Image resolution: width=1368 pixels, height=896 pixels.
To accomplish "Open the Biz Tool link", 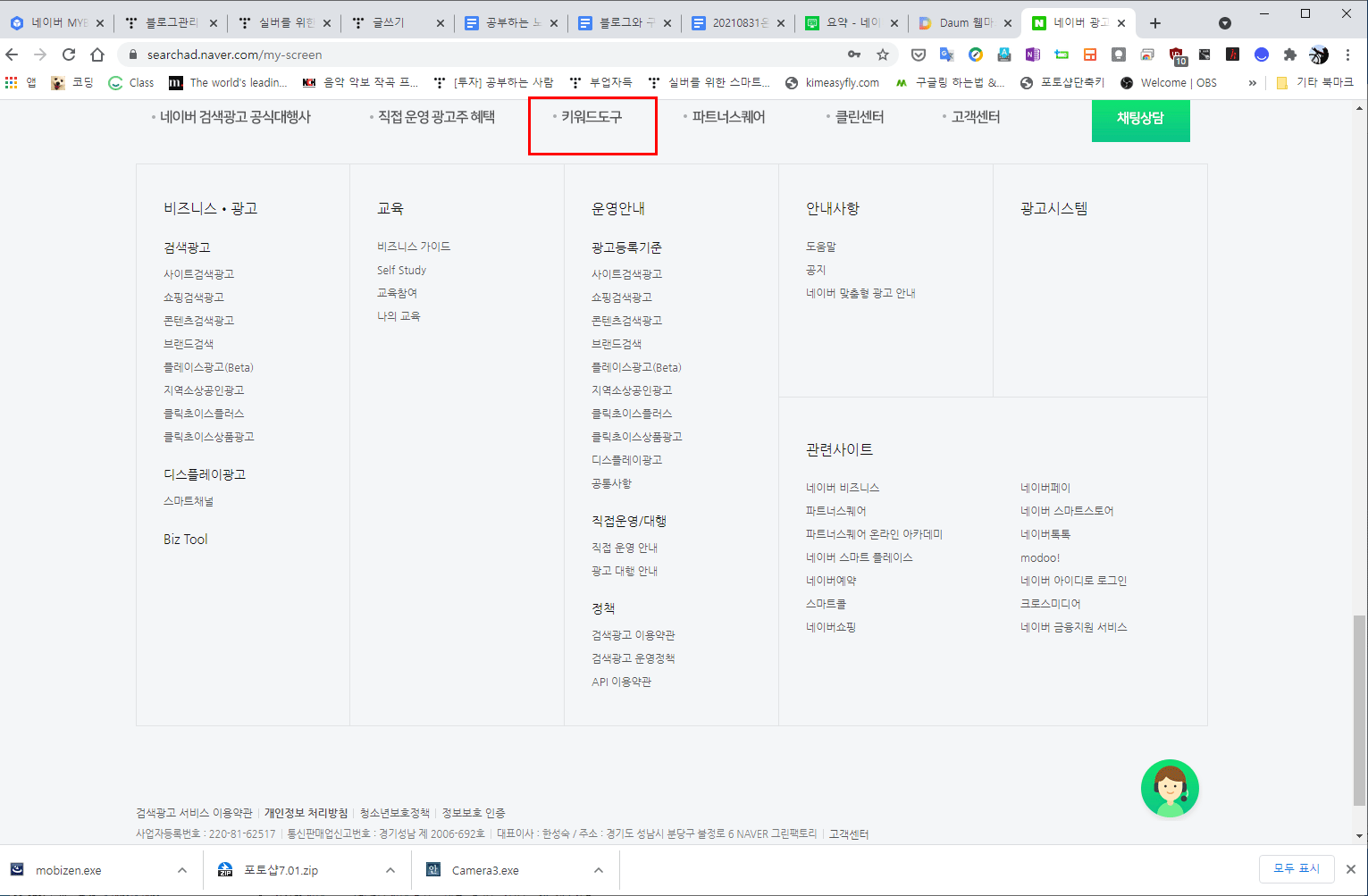I will click(186, 539).
